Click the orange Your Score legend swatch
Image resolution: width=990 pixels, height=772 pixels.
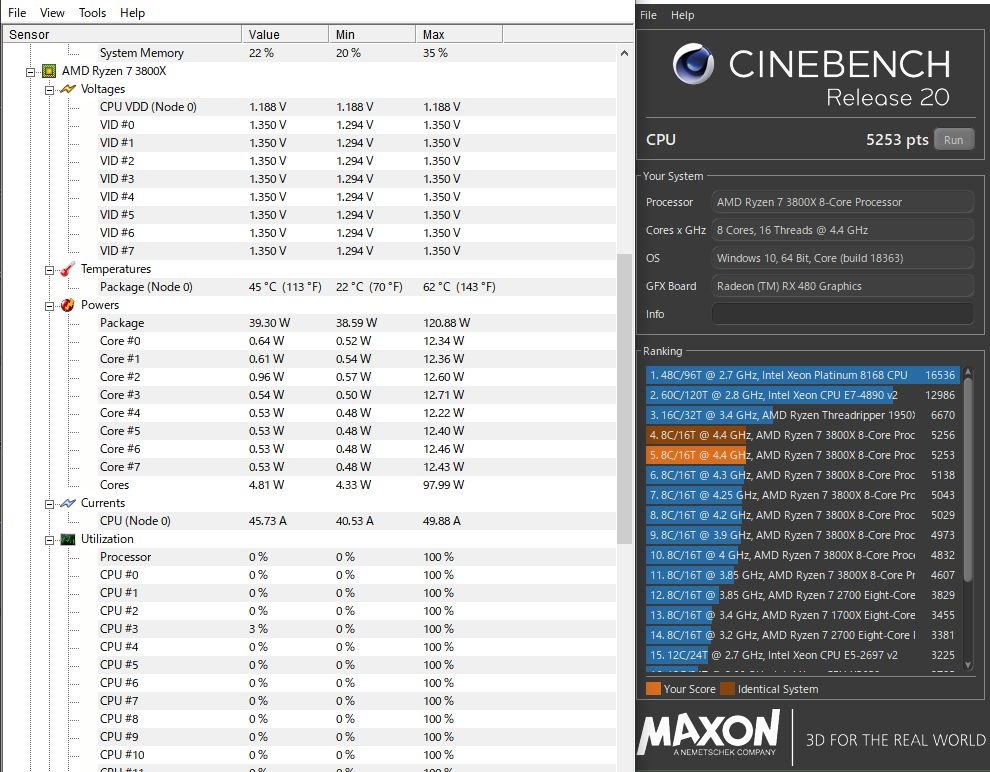[653, 689]
